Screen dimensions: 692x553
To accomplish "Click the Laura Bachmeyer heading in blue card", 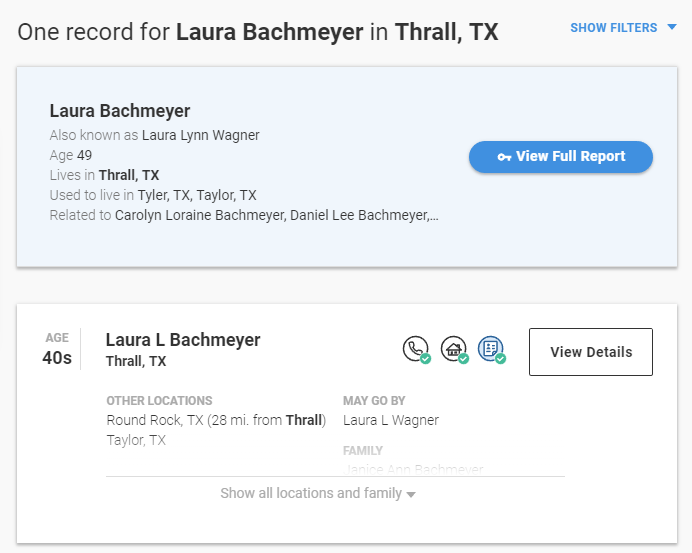I will point(120,111).
